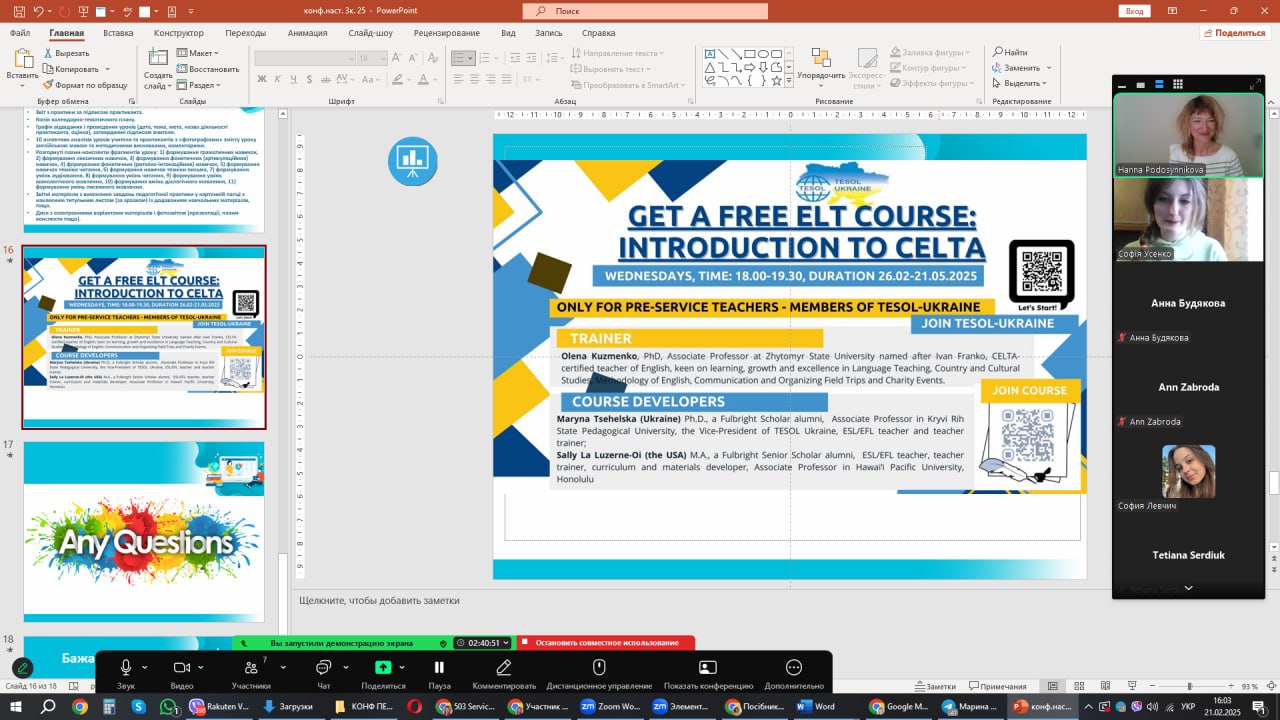1280x720 pixels.
Task: Toggle Примечания comments pane in status bar
Action: pyautogui.click(x=997, y=687)
